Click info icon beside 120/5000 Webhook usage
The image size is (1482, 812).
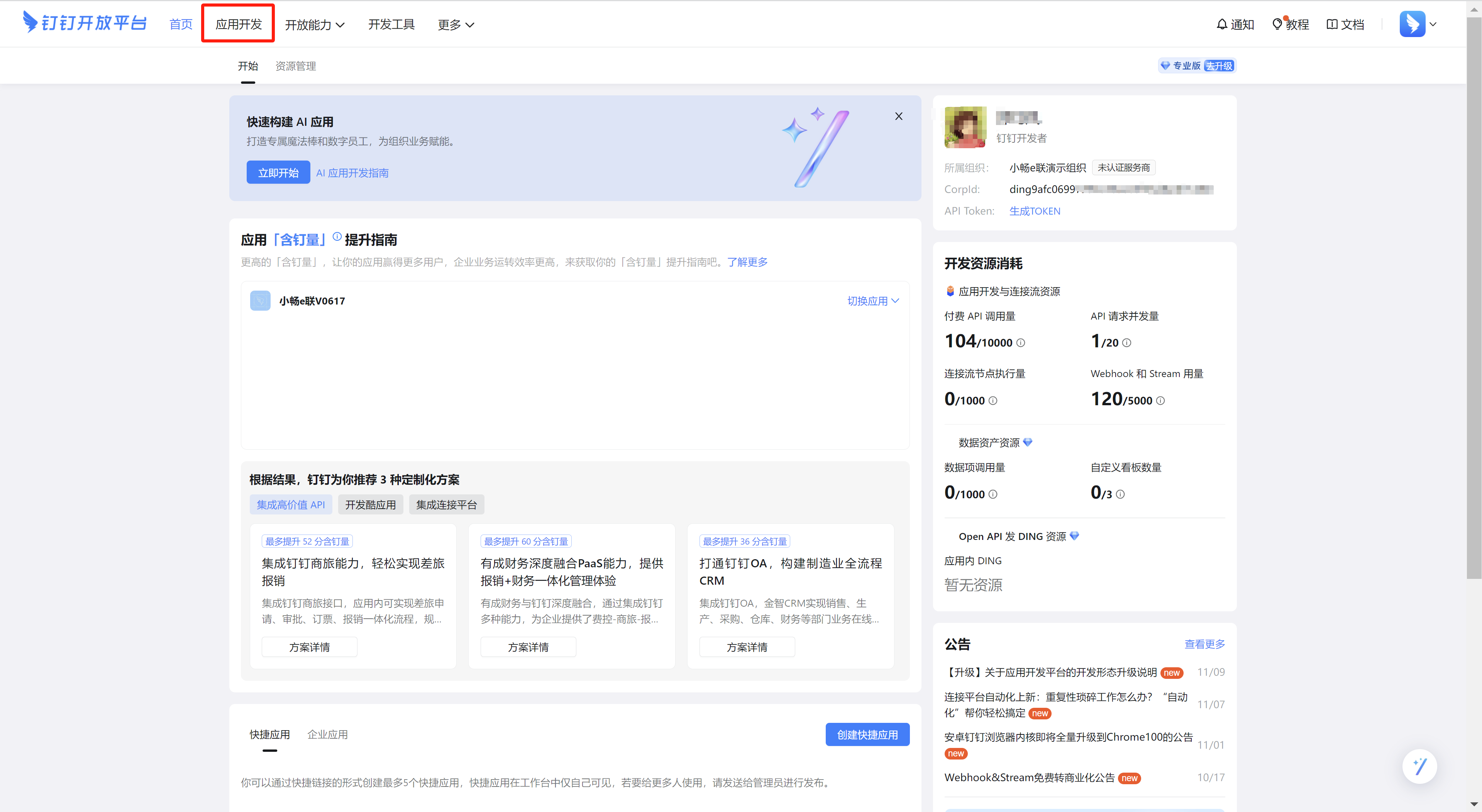[x=1160, y=401]
